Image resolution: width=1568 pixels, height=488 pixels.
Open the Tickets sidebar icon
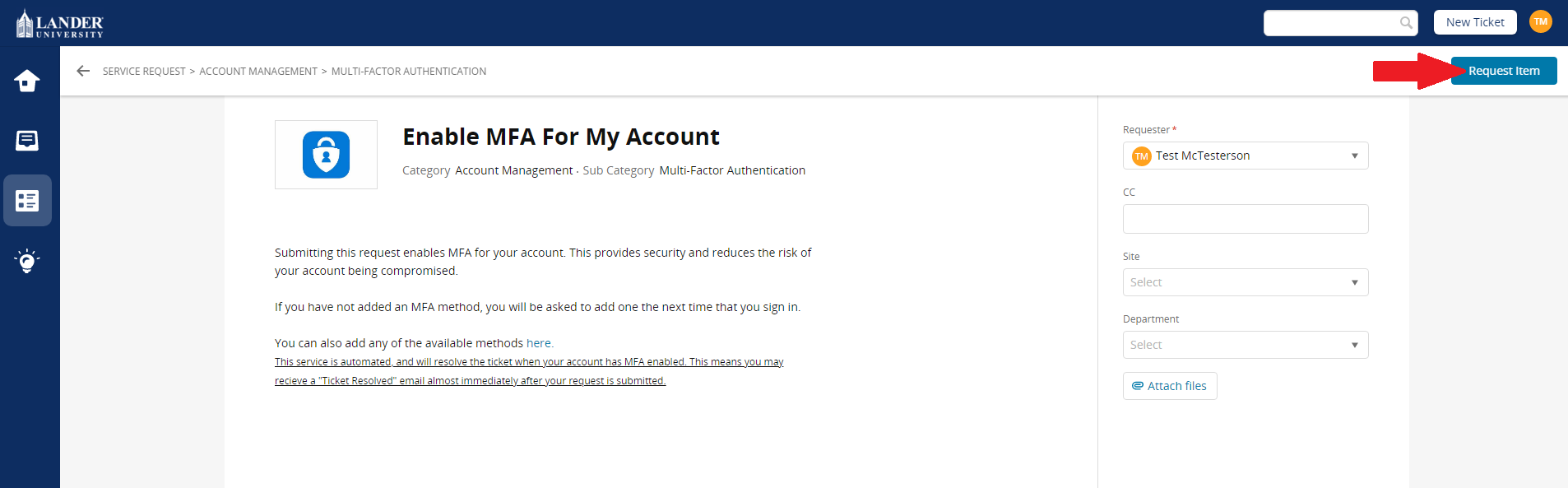(x=27, y=141)
